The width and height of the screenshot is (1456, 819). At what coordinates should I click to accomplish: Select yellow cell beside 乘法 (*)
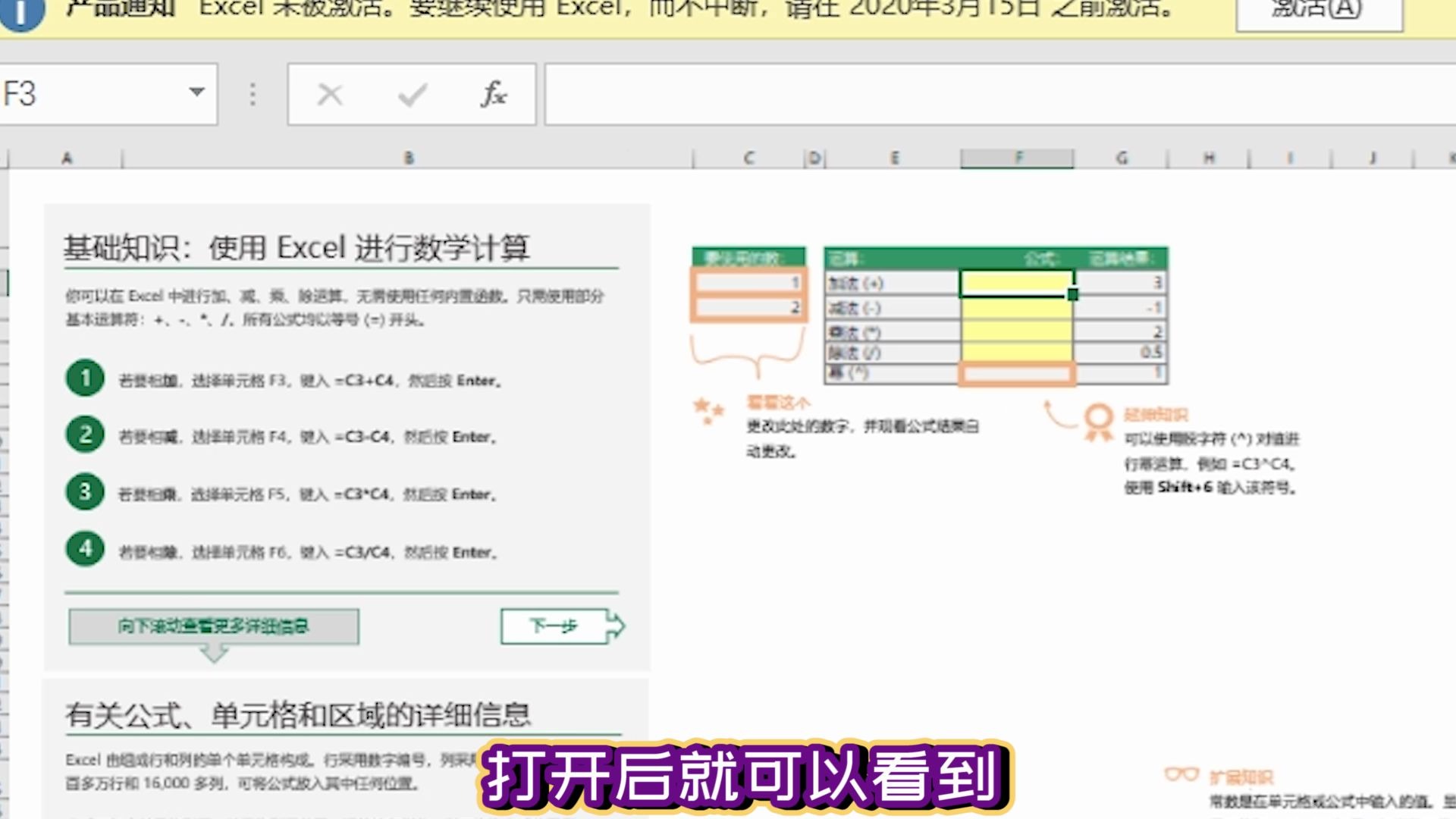point(1017,331)
